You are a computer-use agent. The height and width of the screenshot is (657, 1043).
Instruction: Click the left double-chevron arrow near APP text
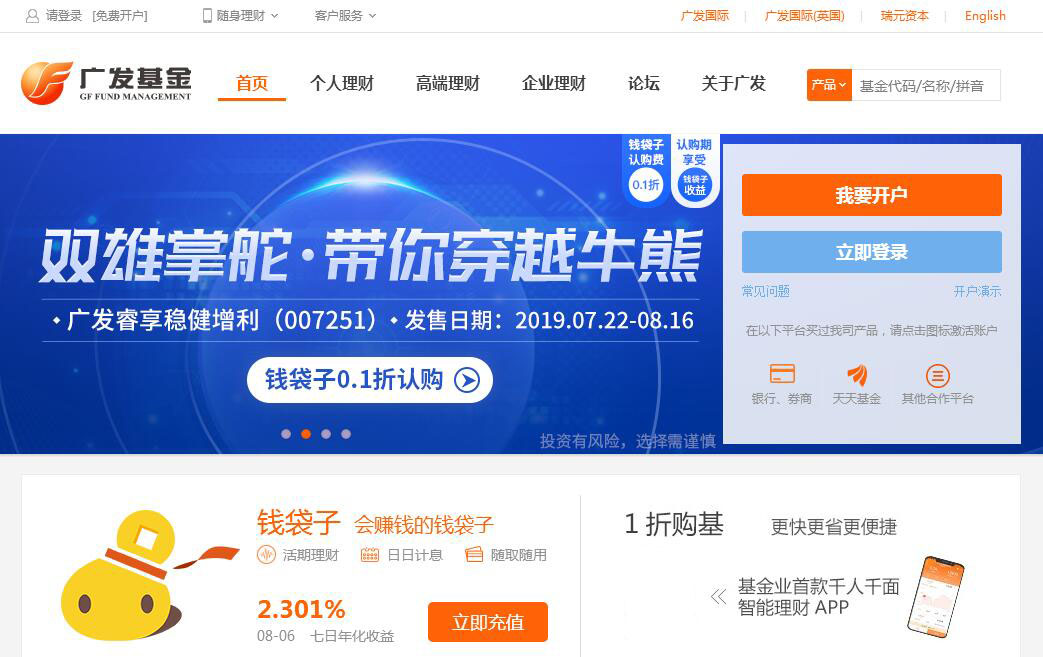pyautogui.click(x=718, y=596)
